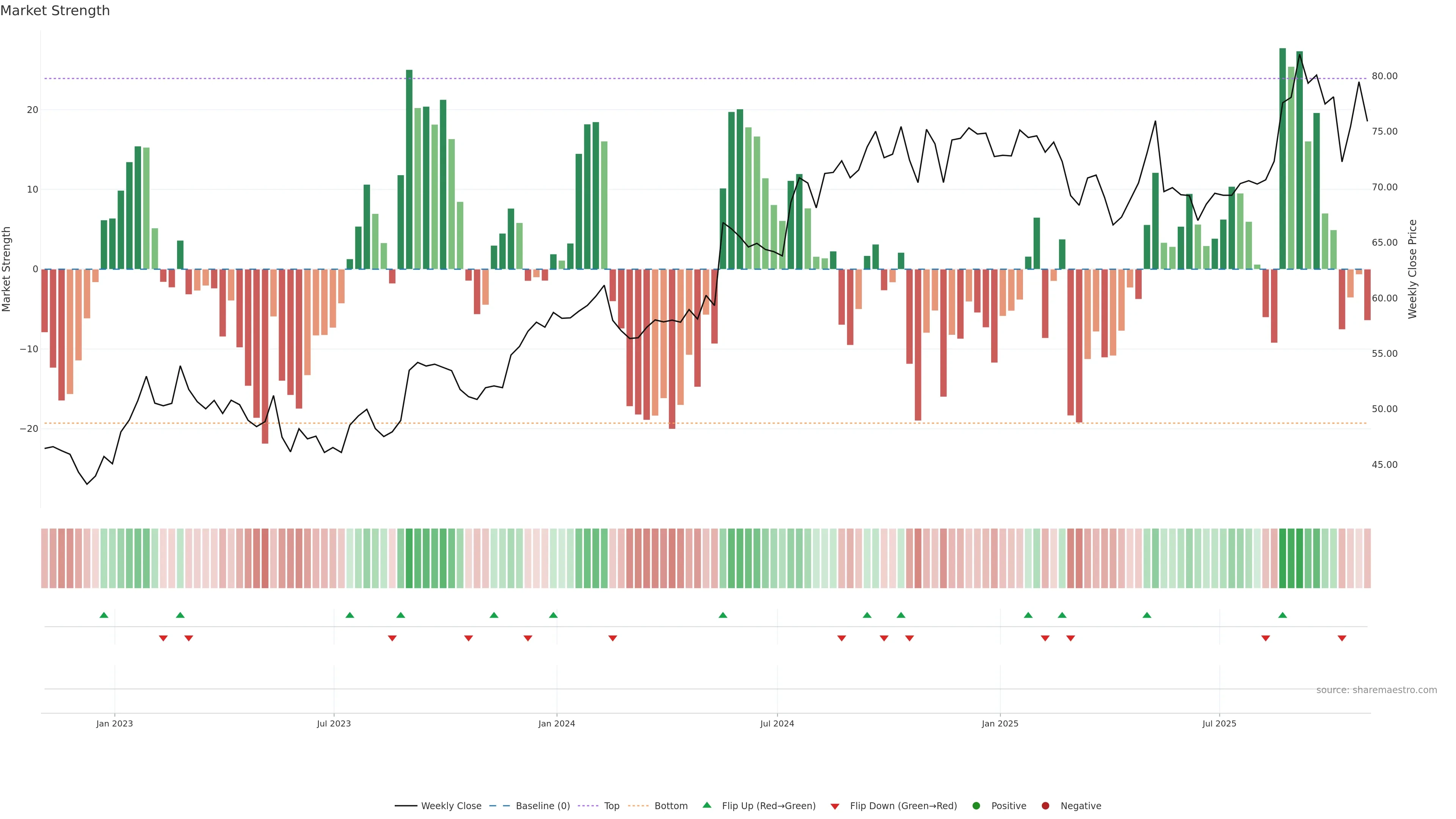Click the Flip Up green triangle legend icon

(706, 805)
